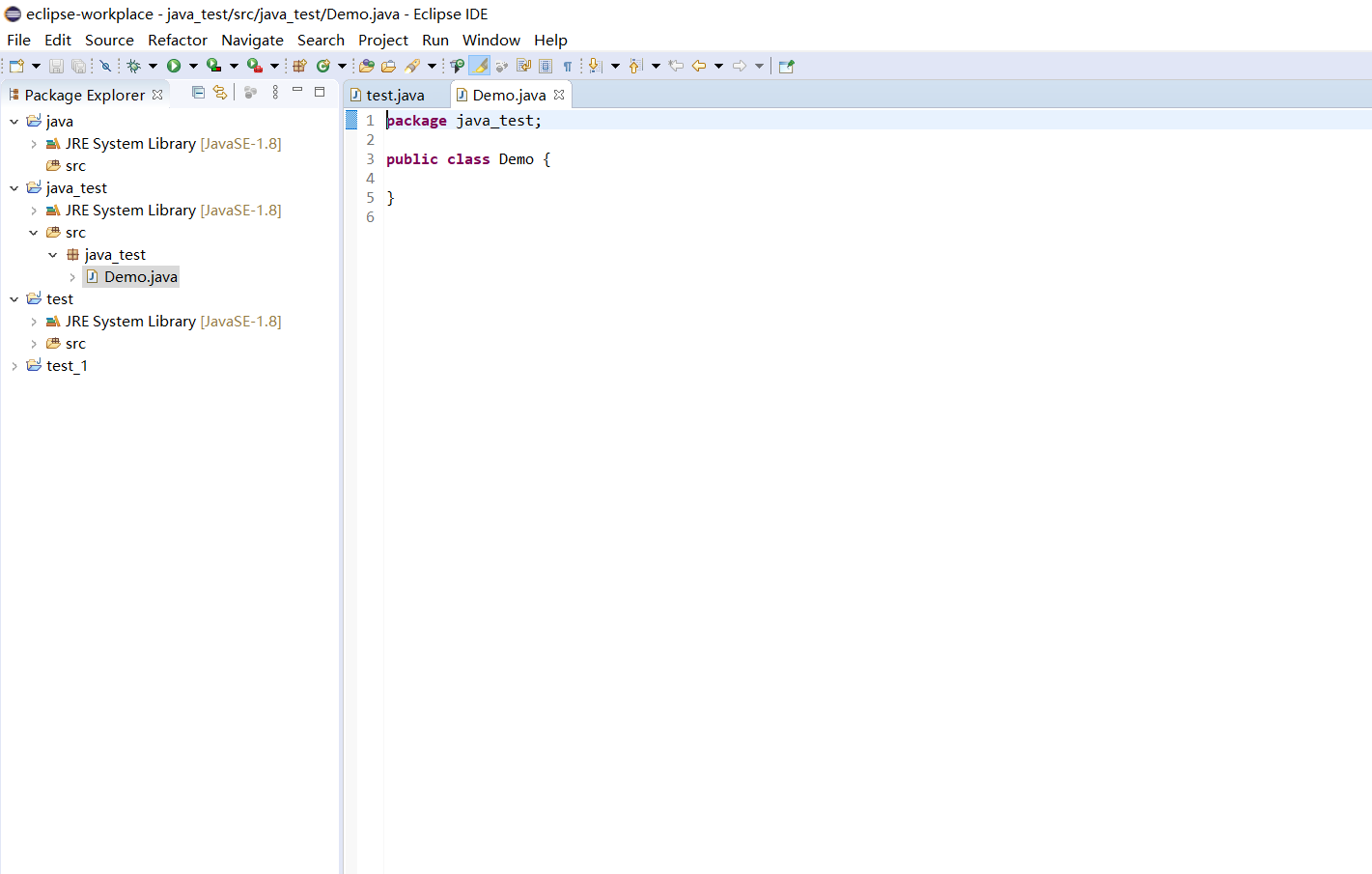
Task: Collapse the src folder under java_test
Action: click(34, 232)
